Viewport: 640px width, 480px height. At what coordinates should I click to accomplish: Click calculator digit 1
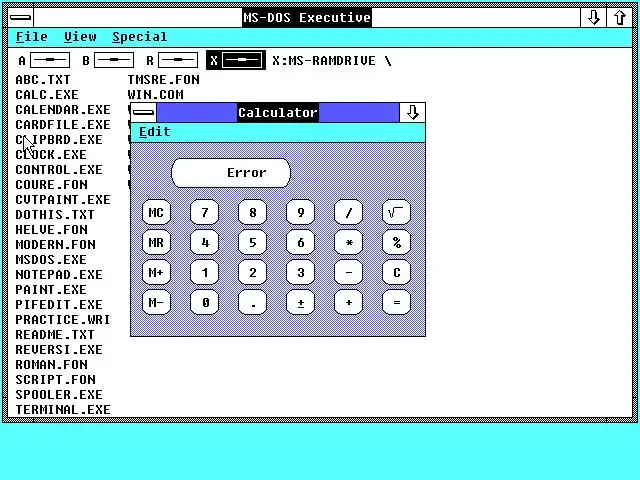[204, 272]
